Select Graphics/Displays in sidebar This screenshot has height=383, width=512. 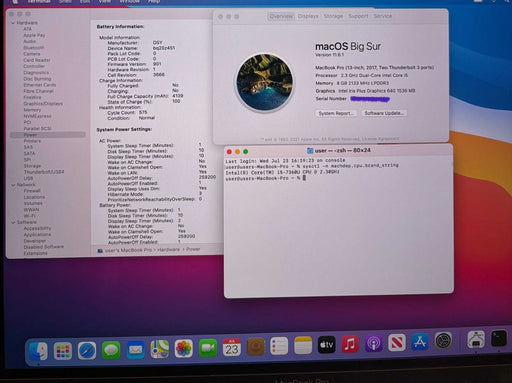43,104
